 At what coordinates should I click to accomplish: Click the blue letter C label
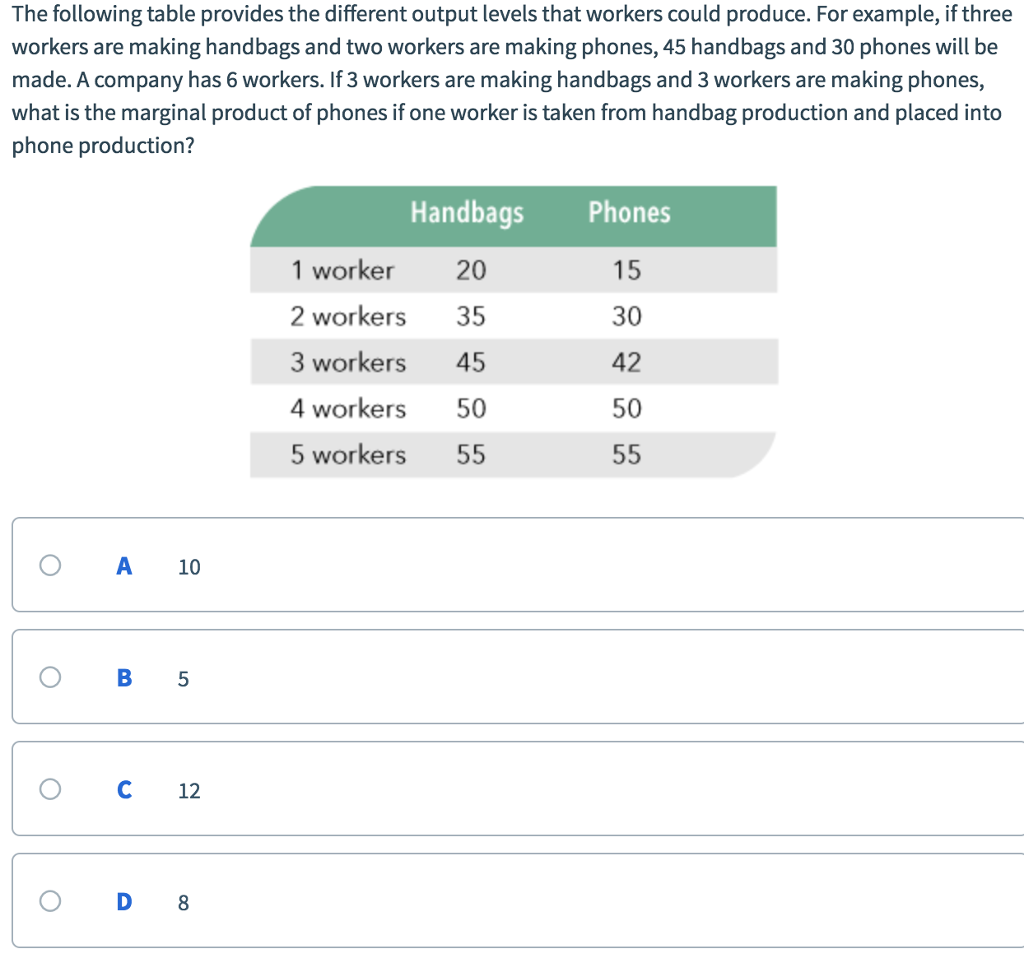(123, 790)
